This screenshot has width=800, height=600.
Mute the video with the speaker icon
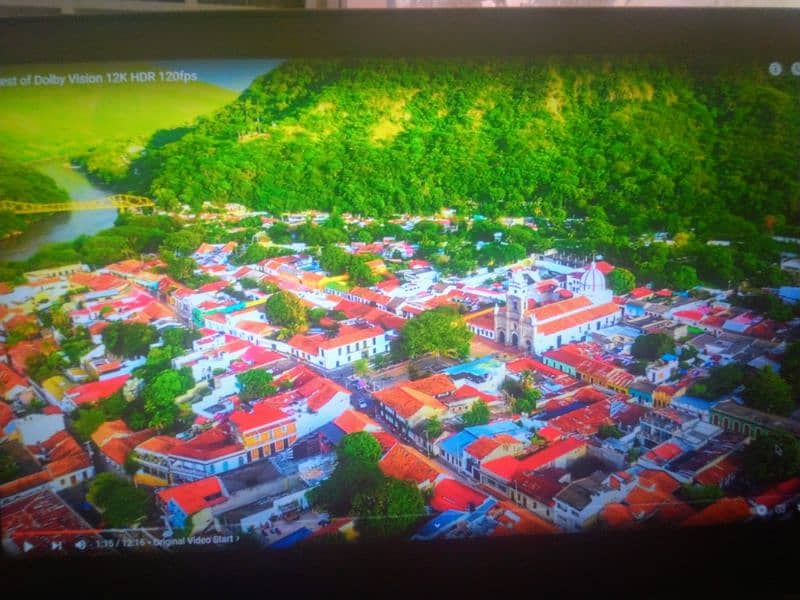(80, 545)
